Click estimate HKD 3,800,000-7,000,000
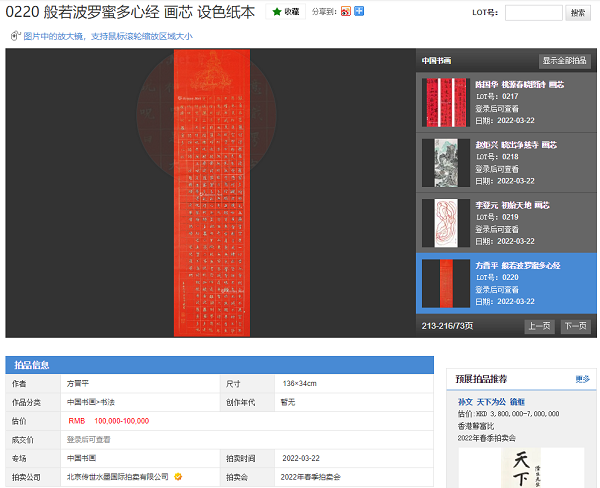This screenshot has width=600, height=488. [x=508, y=414]
